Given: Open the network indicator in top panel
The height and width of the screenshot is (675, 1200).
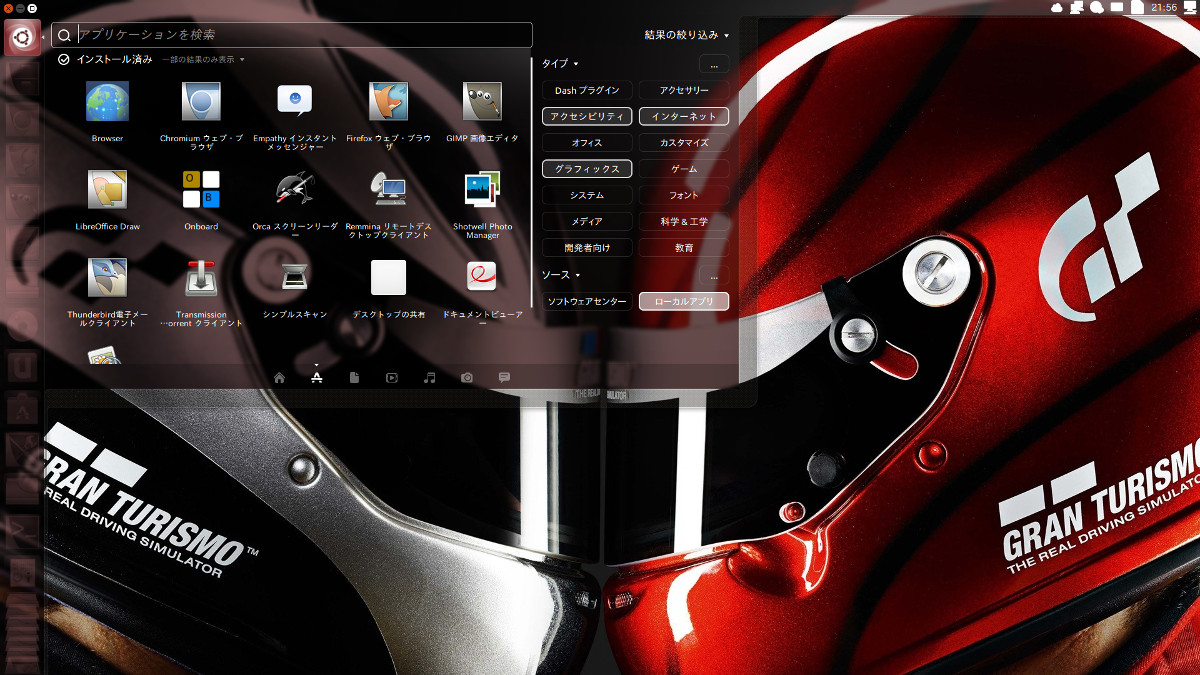Looking at the screenshot, I should tap(1077, 7).
